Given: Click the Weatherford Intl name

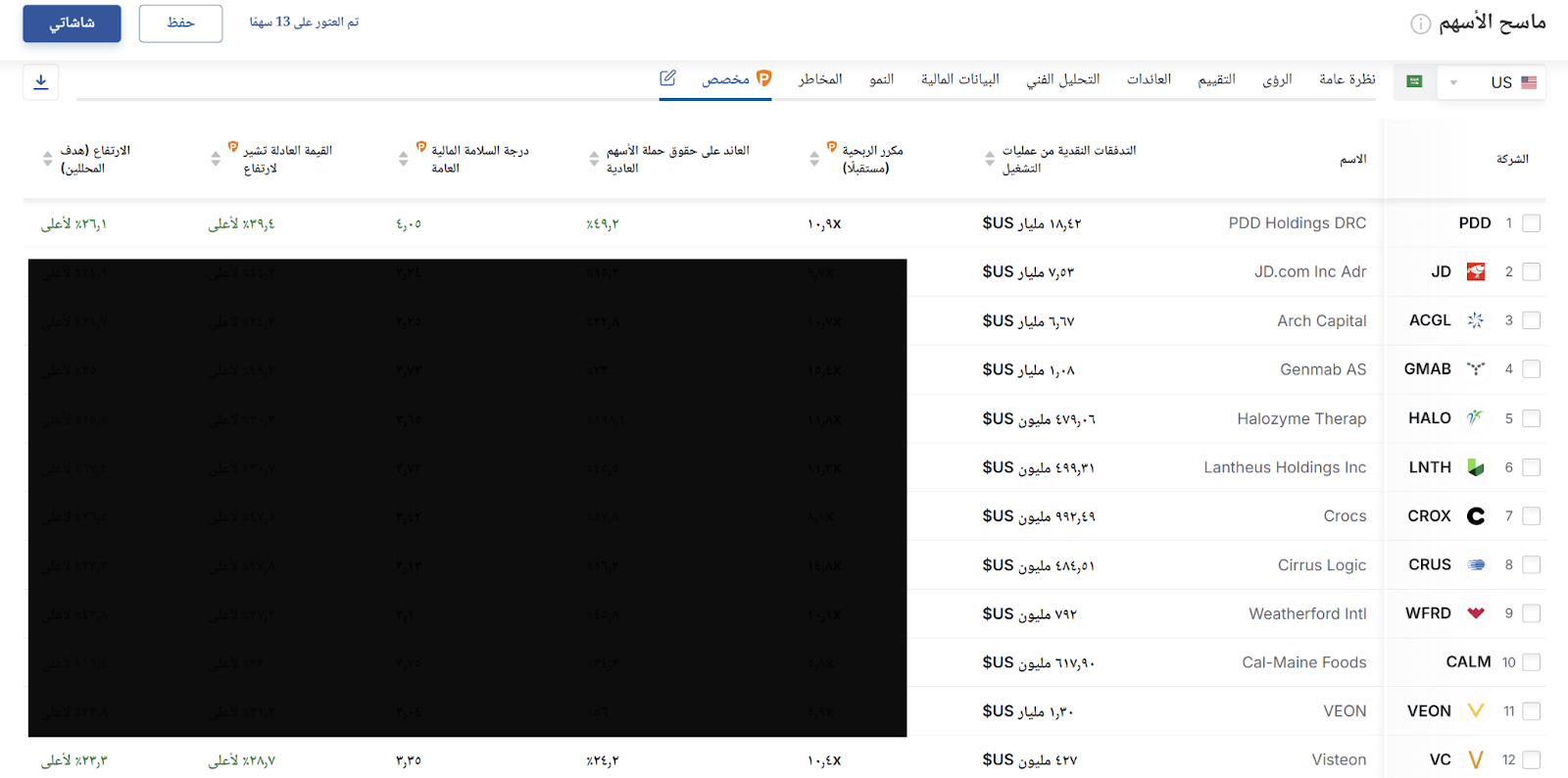Looking at the screenshot, I should pyautogui.click(x=1307, y=613).
